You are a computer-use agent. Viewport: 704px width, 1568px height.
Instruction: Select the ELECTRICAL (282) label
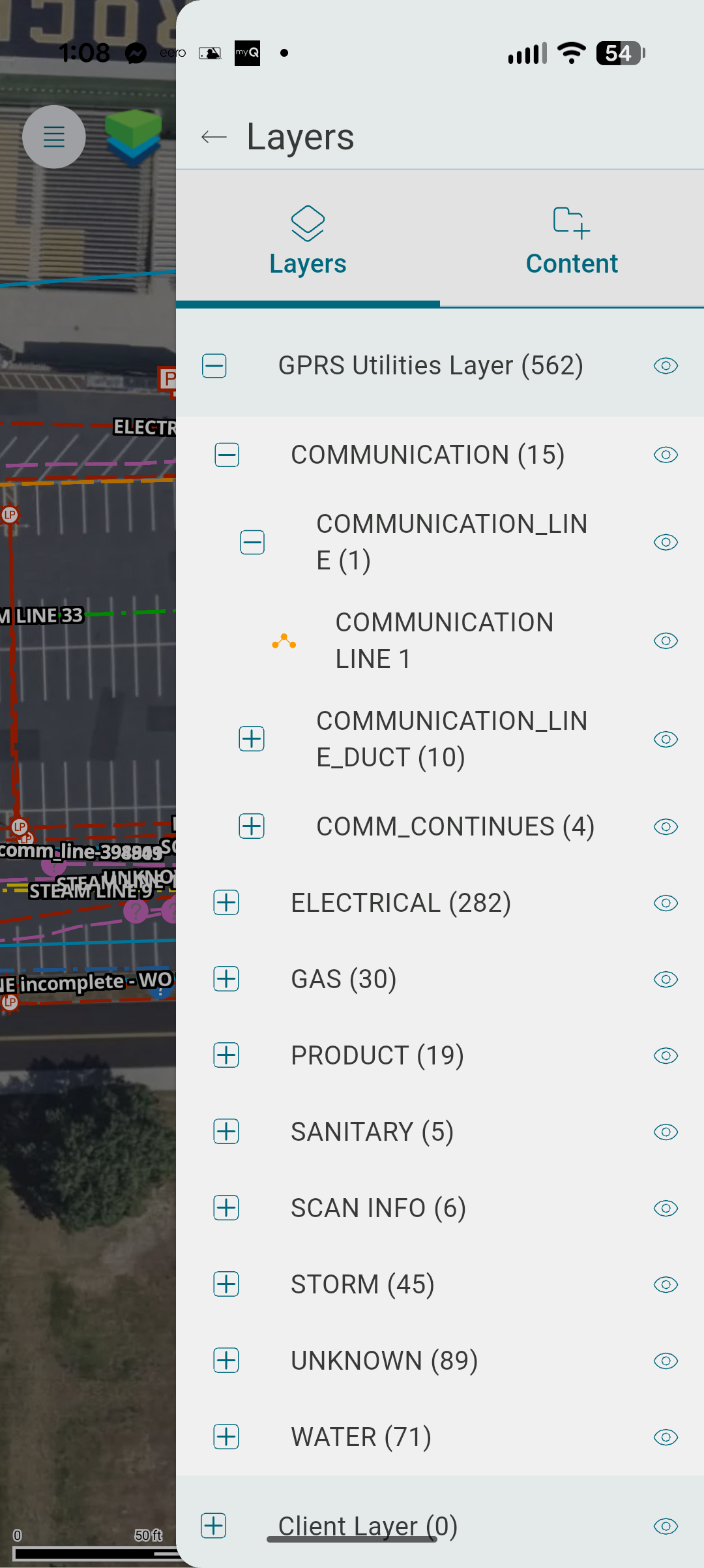pyautogui.click(x=401, y=903)
